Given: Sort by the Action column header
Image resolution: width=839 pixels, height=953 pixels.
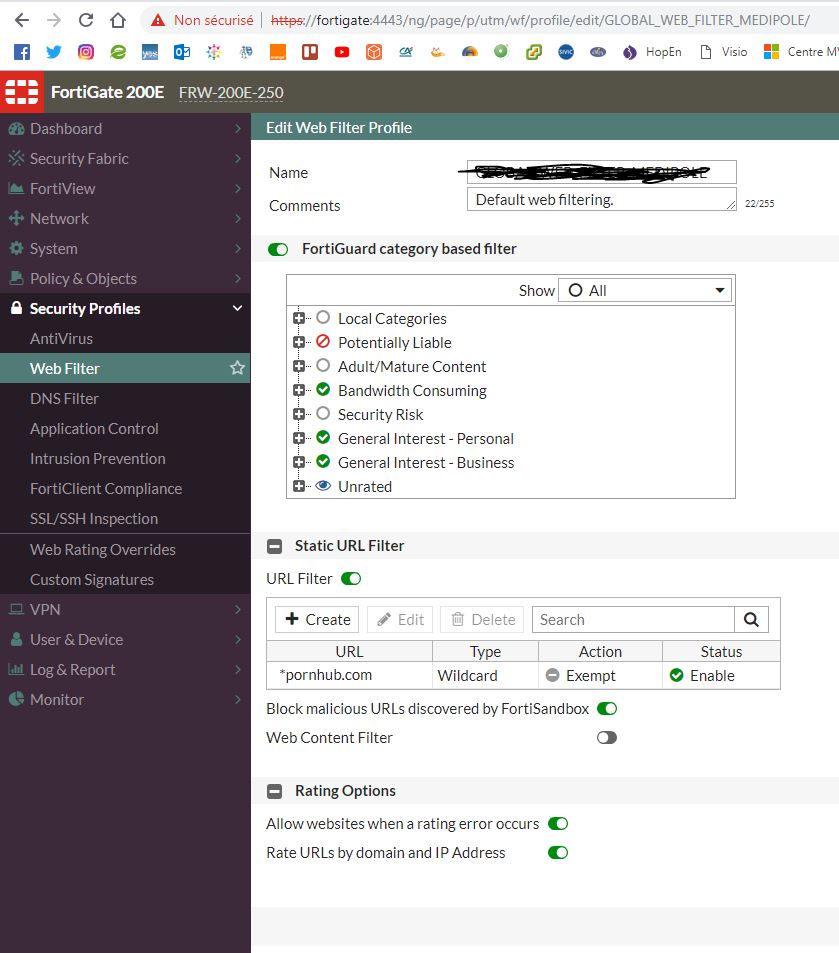Looking at the screenshot, I should coord(600,652).
